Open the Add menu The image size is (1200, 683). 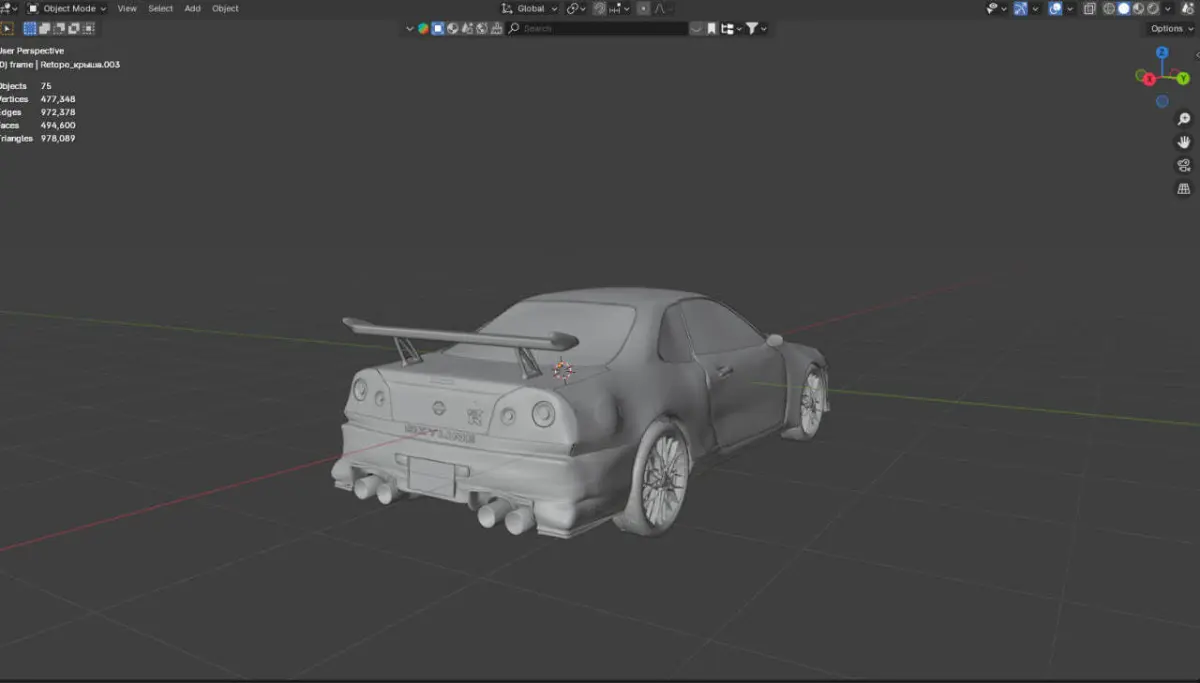[192, 8]
